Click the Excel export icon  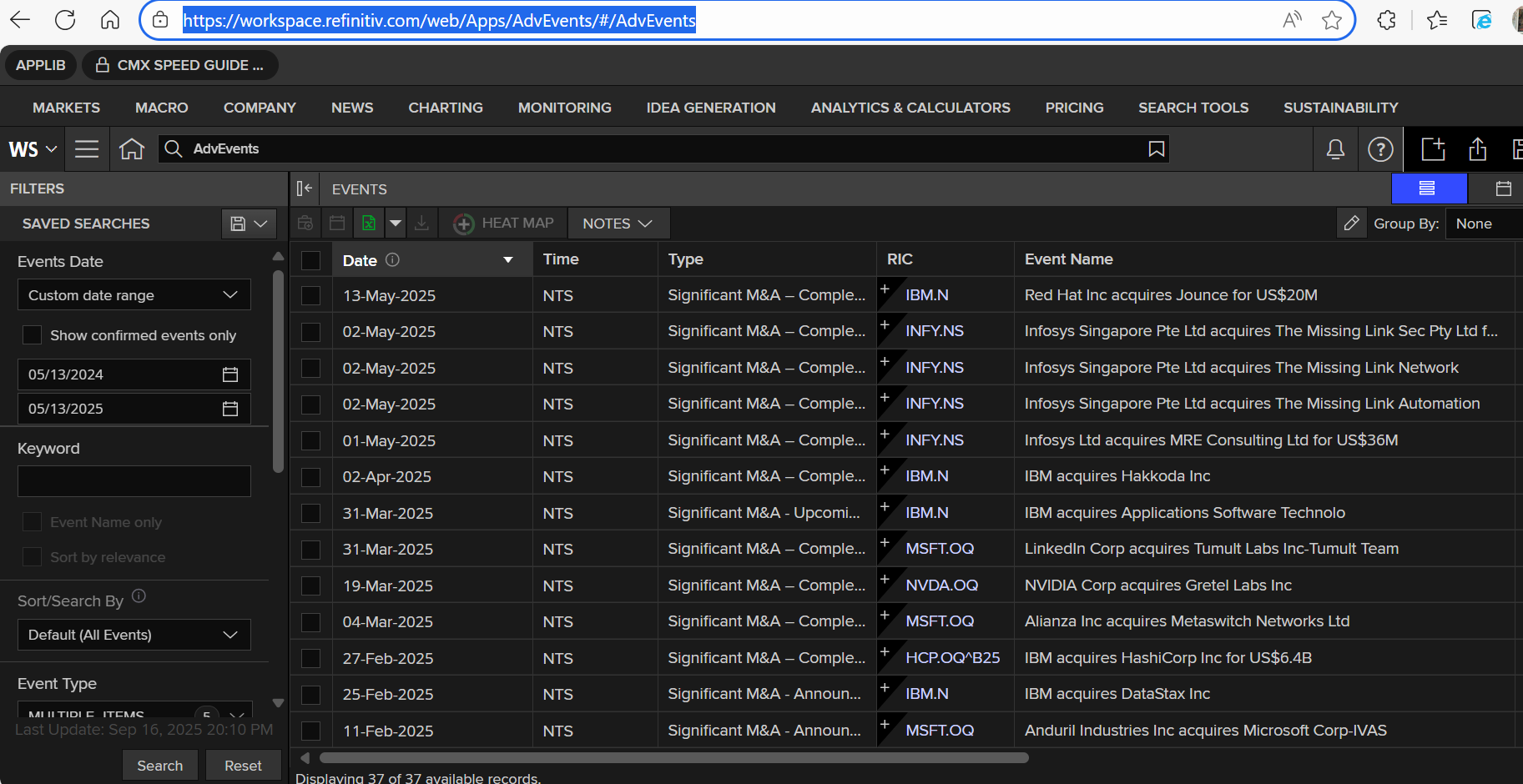368,224
